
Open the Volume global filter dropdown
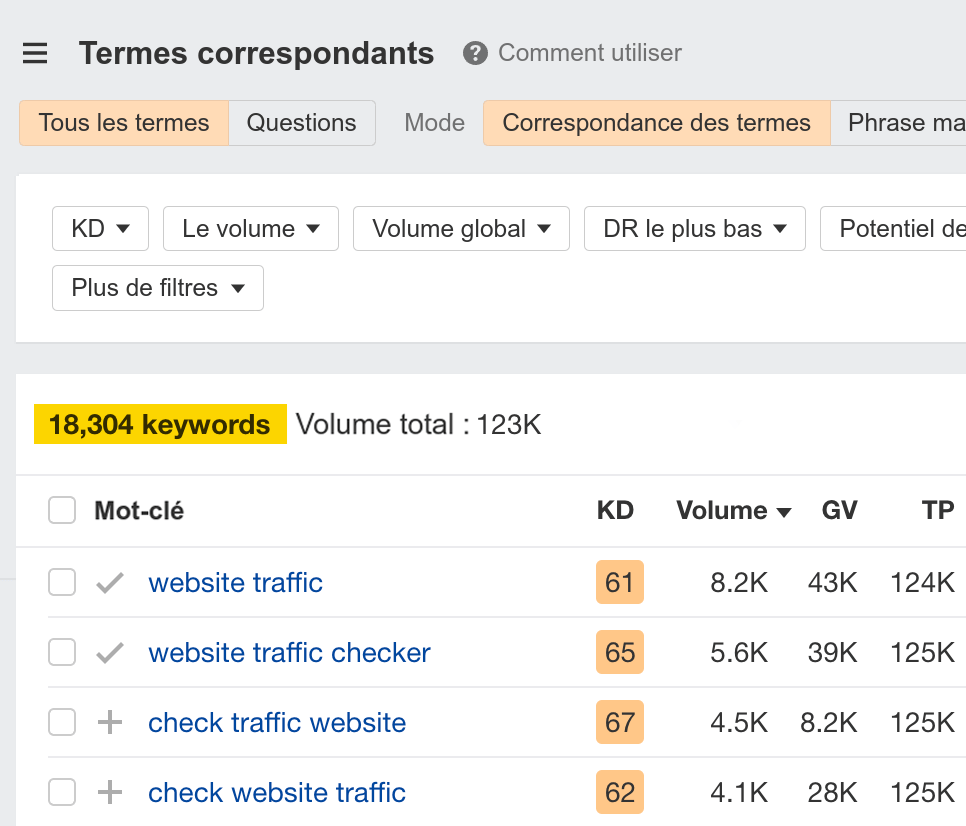461,228
